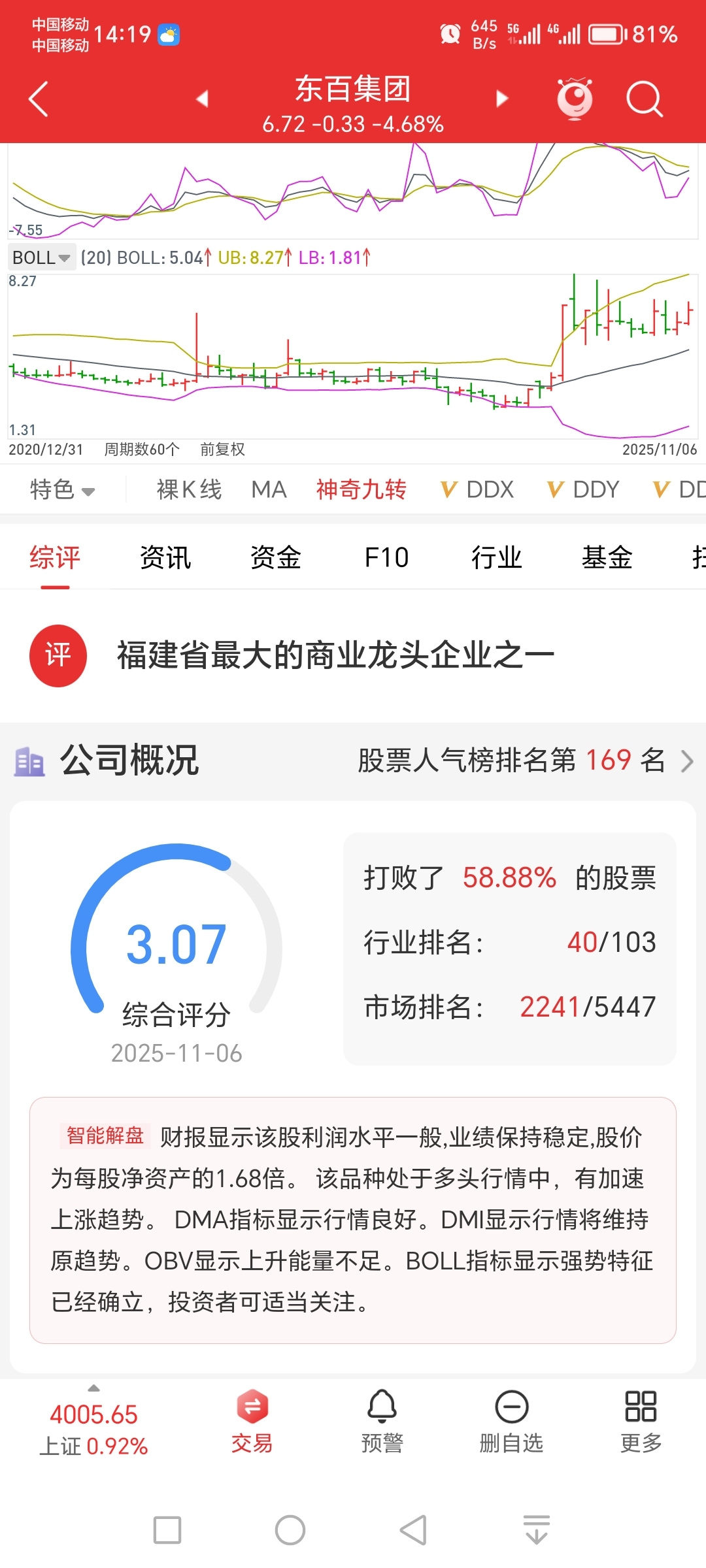This screenshot has width=706, height=1568.
Task: Tap UB:8.27 upper band value
Action: click(255, 257)
